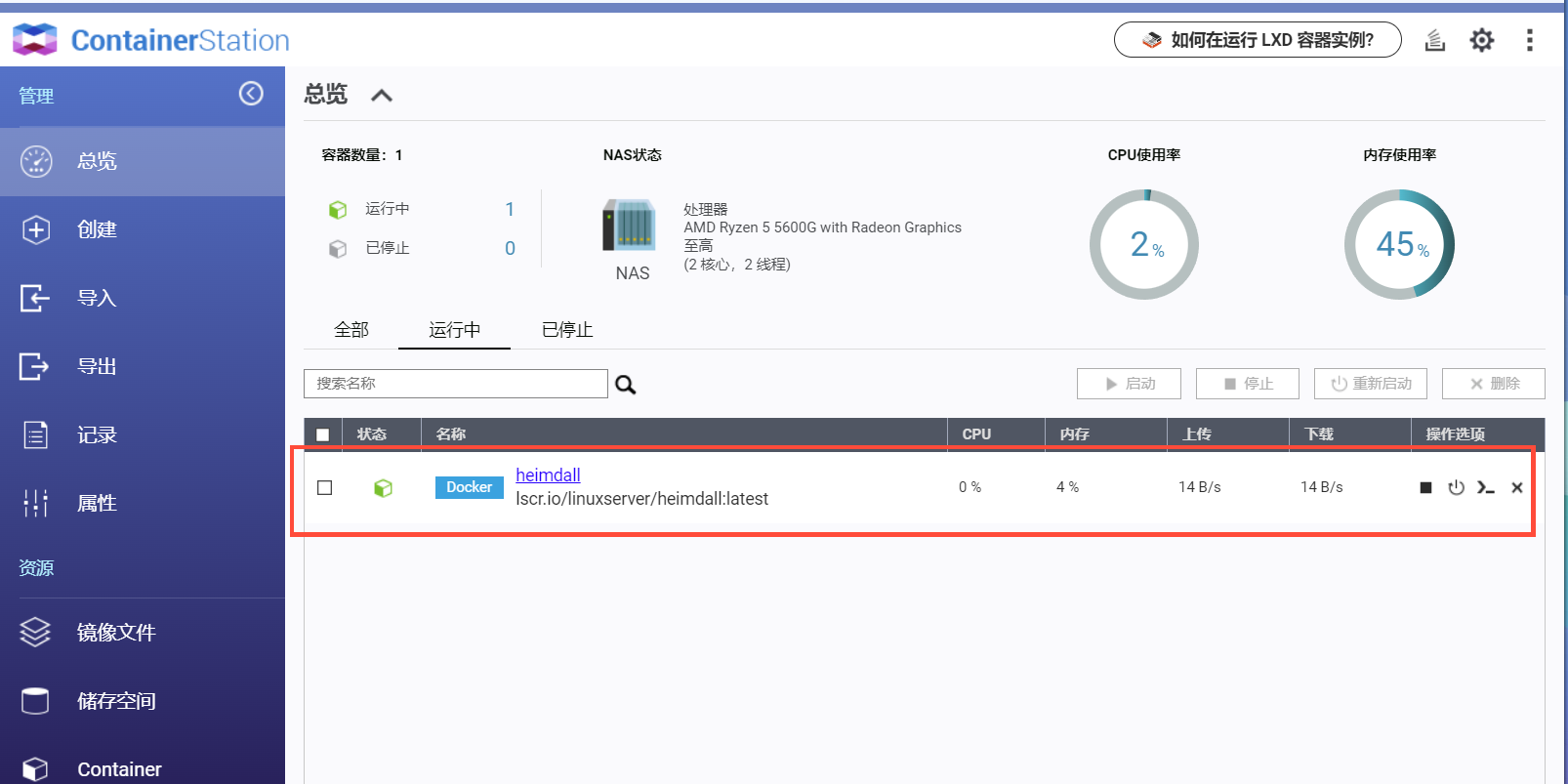Open the settings gear icon
Viewport: 1568px width, 784px height.
(1482, 40)
